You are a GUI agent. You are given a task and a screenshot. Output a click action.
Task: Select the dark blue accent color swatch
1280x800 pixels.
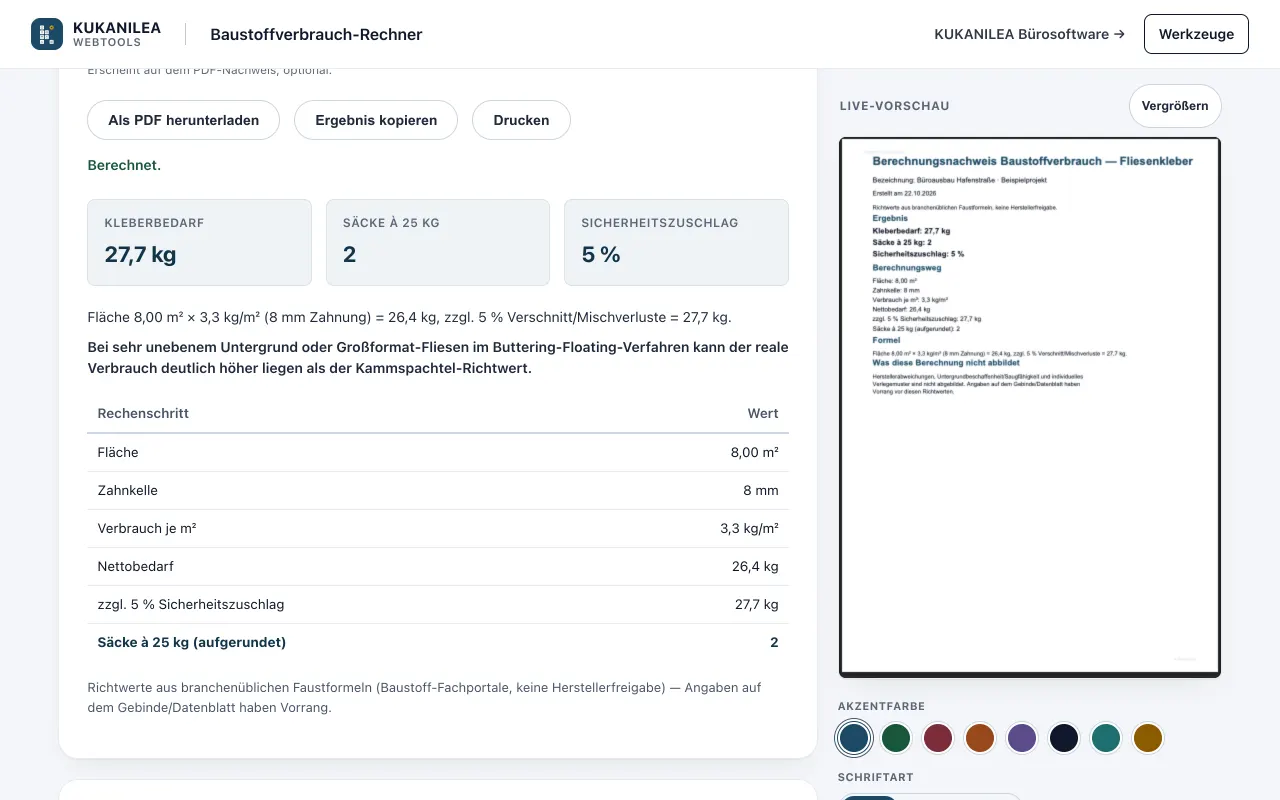(854, 738)
